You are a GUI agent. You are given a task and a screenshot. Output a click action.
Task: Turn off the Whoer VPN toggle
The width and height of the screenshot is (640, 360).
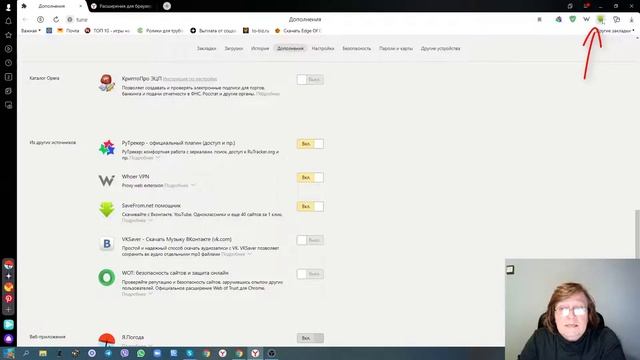click(310, 178)
